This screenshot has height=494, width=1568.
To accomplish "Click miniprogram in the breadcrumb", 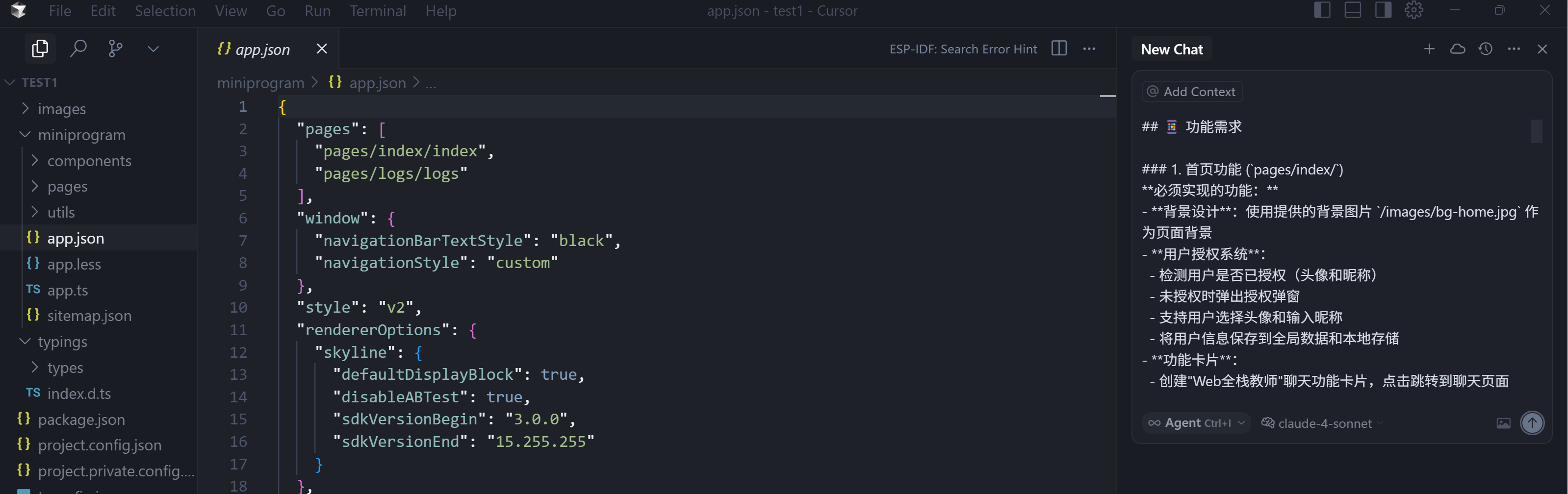I will point(260,83).
